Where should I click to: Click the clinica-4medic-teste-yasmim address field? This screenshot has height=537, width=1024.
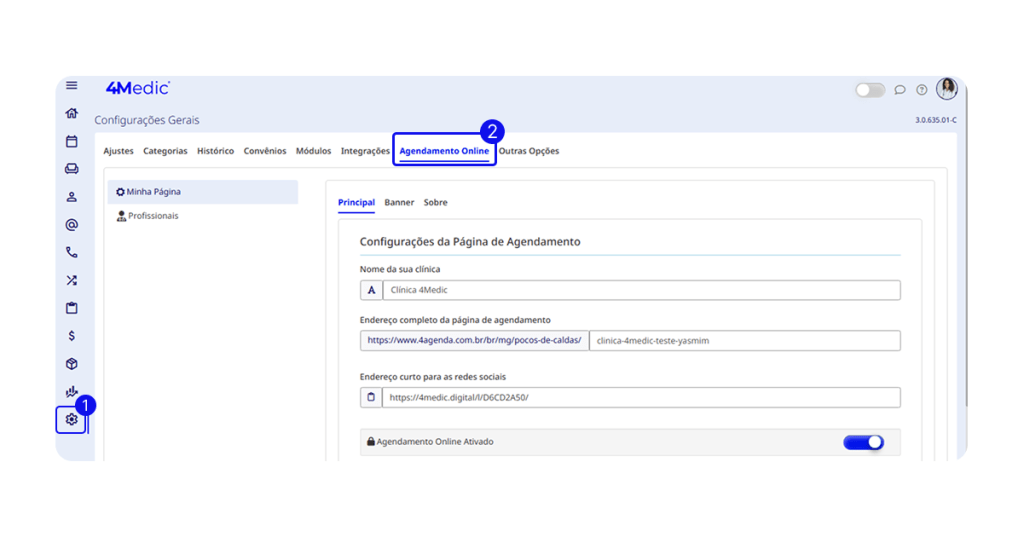[744, 341]
